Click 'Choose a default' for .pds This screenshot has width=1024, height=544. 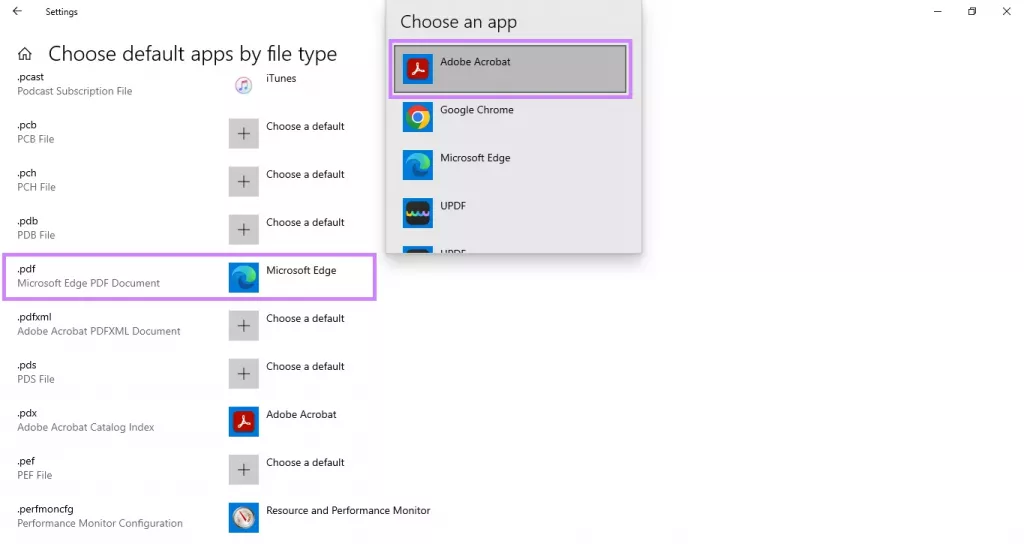(x=305, y=366)
